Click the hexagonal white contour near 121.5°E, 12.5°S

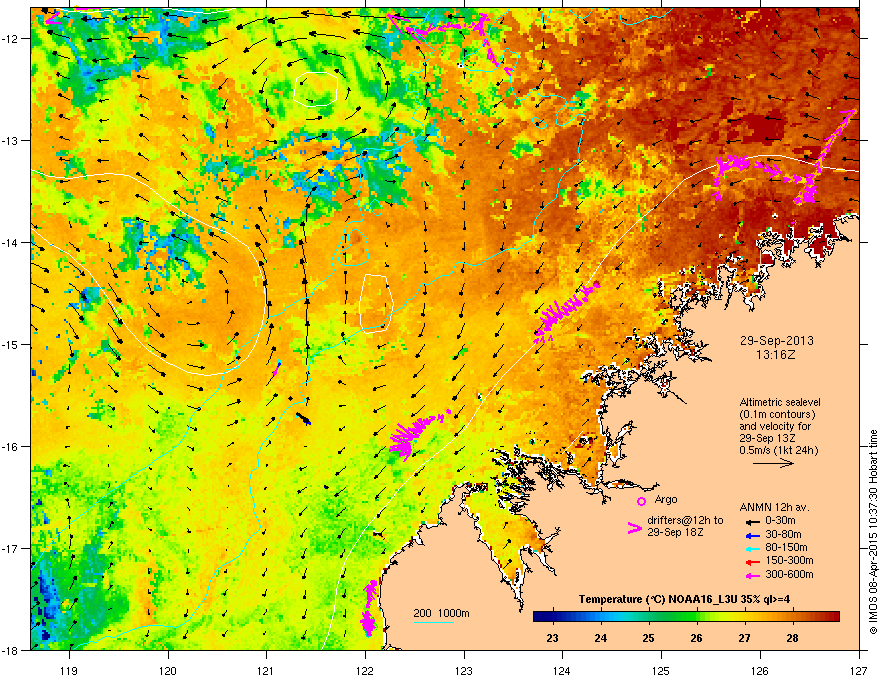pyautogui.click(x=315, y=89)
